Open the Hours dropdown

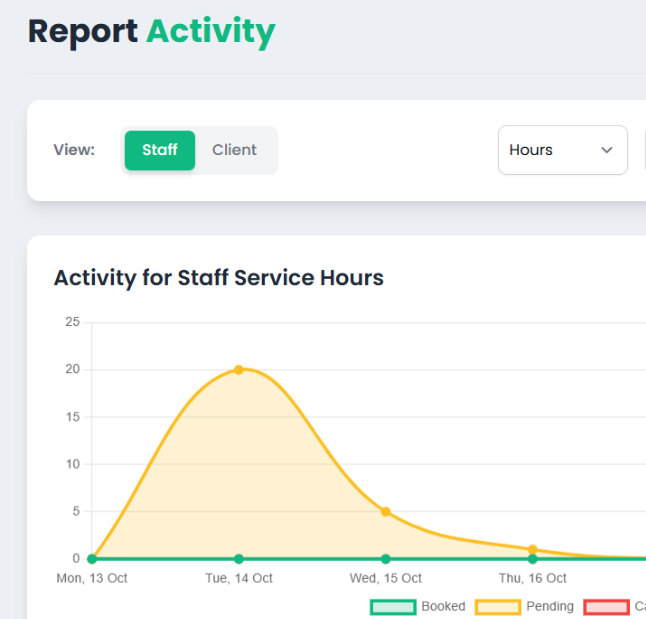coord(562,150)
